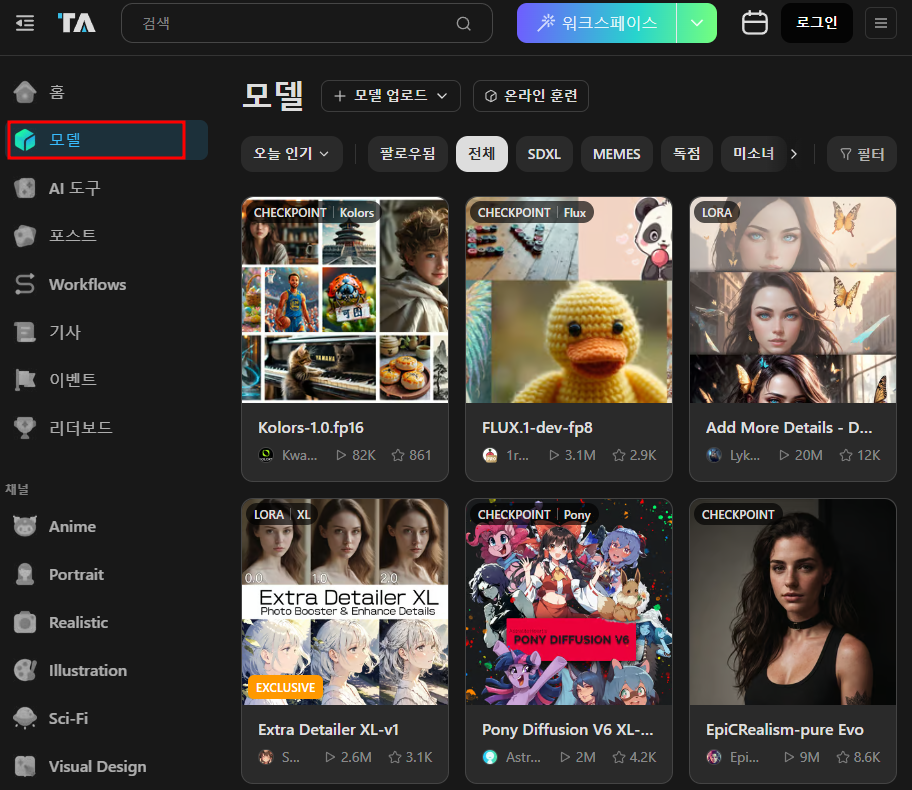Click author avatar on Add More Details card
Viewport: 912px width, 790px height.
tap(714, 455)
